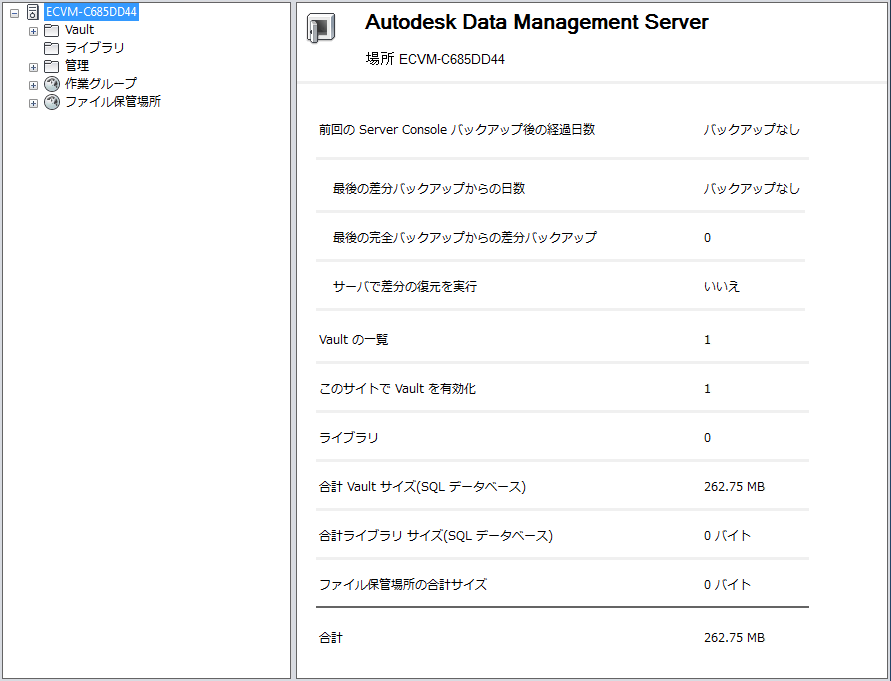Expand the ファイル保管場所 tree node
The height and width of the screenshot is (681, 891).
33,103
